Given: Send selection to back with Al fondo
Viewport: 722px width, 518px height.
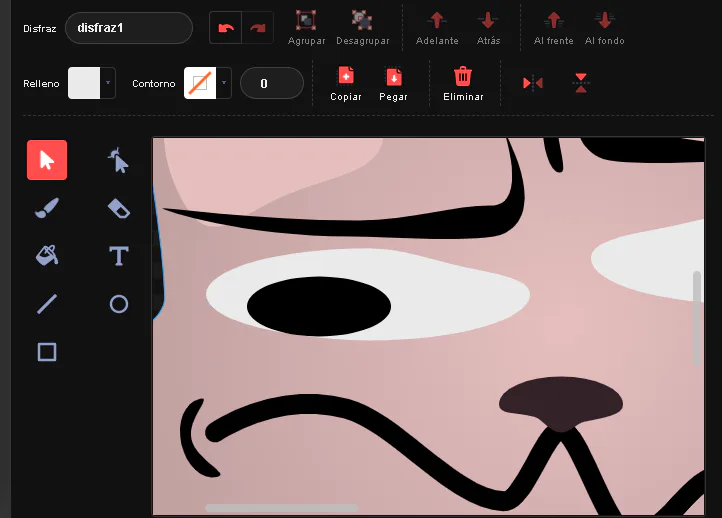Looking at the screenshot, I should pyautogui.click(x=605, y=28).
